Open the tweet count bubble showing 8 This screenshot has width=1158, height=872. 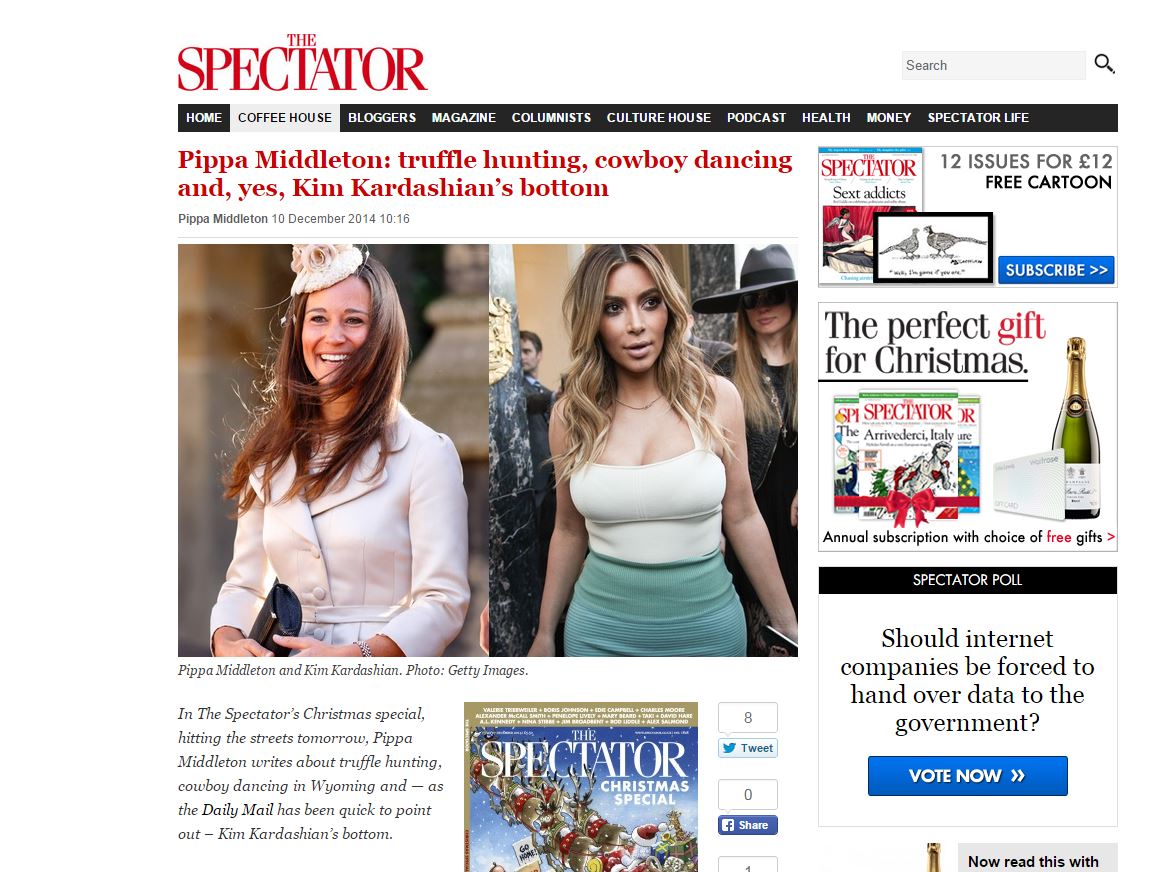click(748, 718)
